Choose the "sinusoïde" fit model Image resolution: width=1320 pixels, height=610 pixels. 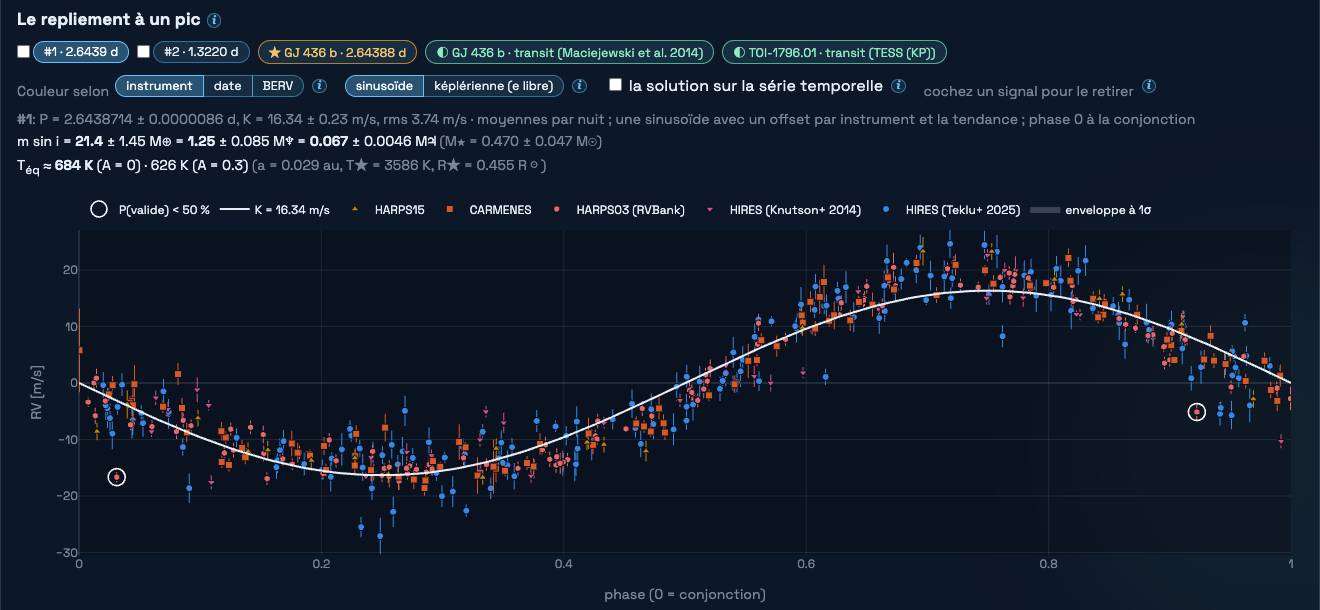tap(385, 86)
